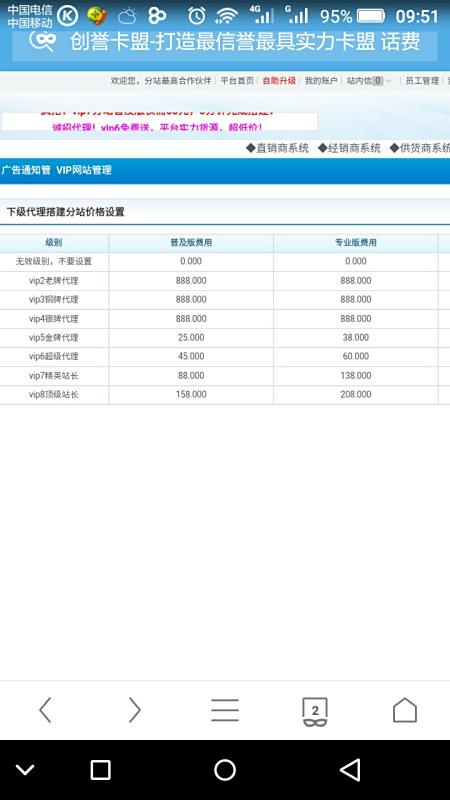Image resolution: width=450 pixels, height=800 pixels.
Task: Click the 专业版费用 column header
Action: pyautogui.click(x=356, y=243)
